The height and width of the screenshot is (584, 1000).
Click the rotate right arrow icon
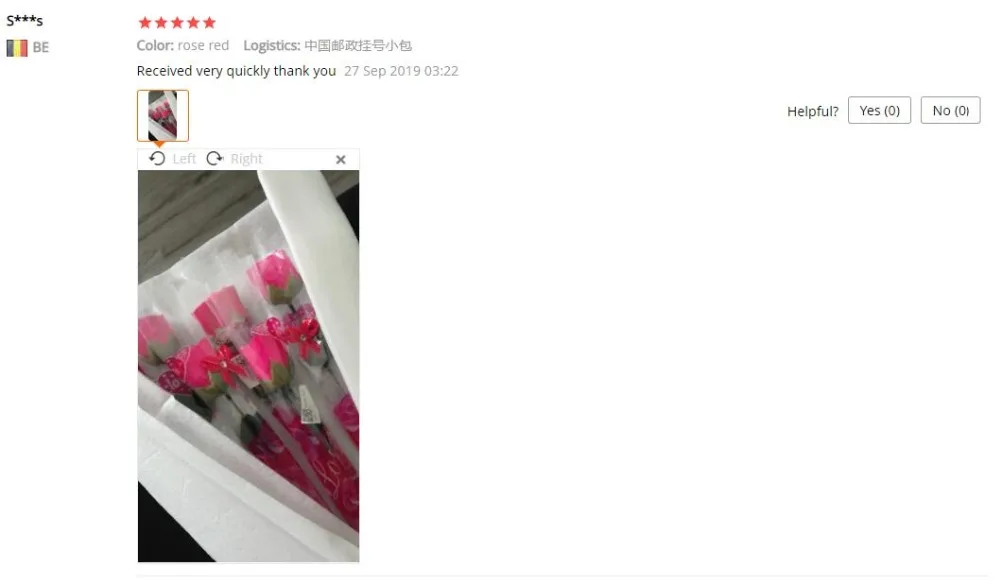click(x=215, y=159)
